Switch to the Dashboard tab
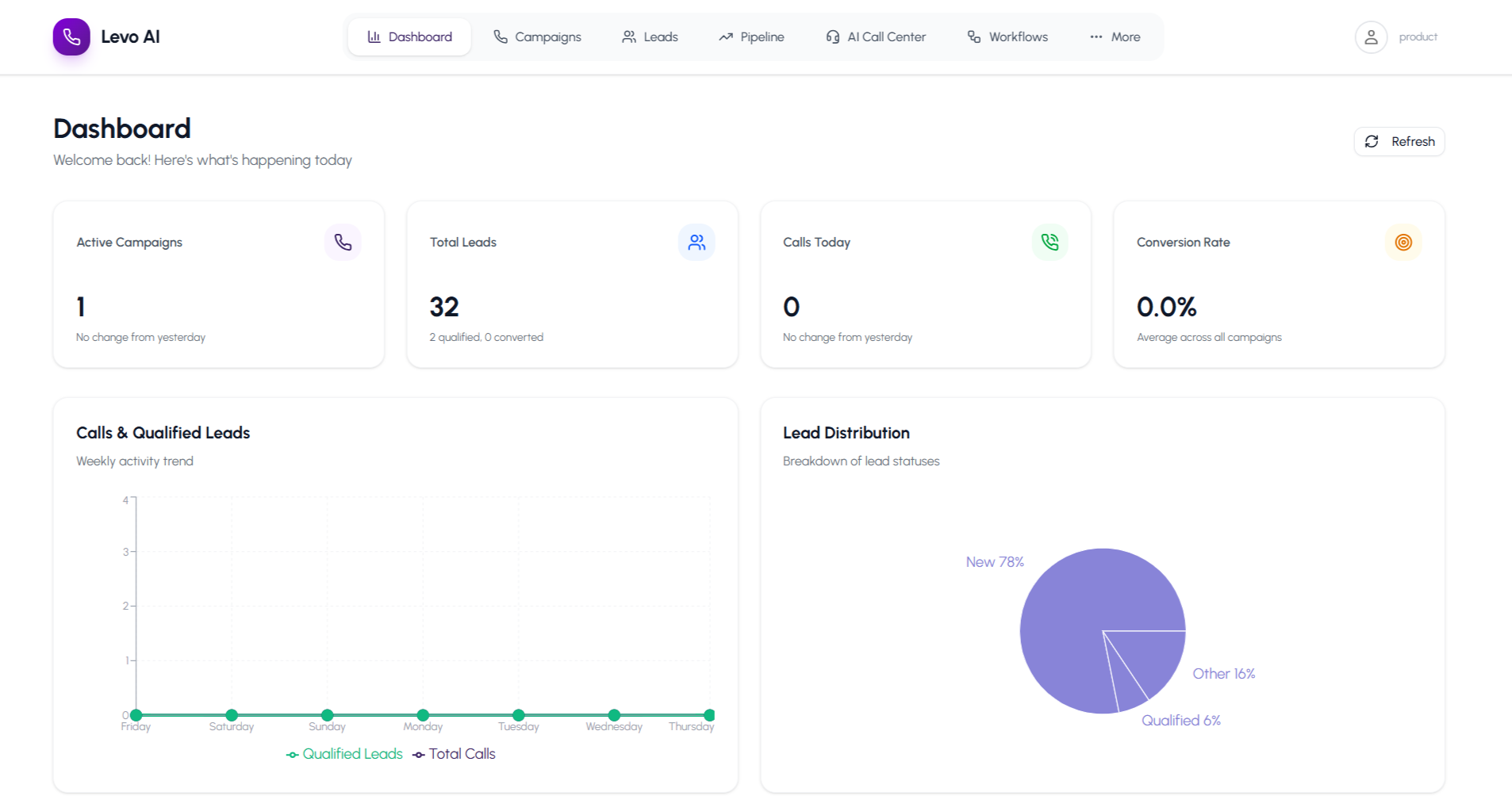This screenshot has height=796, width=1512. pyautogui.click(x=409, y=36)
